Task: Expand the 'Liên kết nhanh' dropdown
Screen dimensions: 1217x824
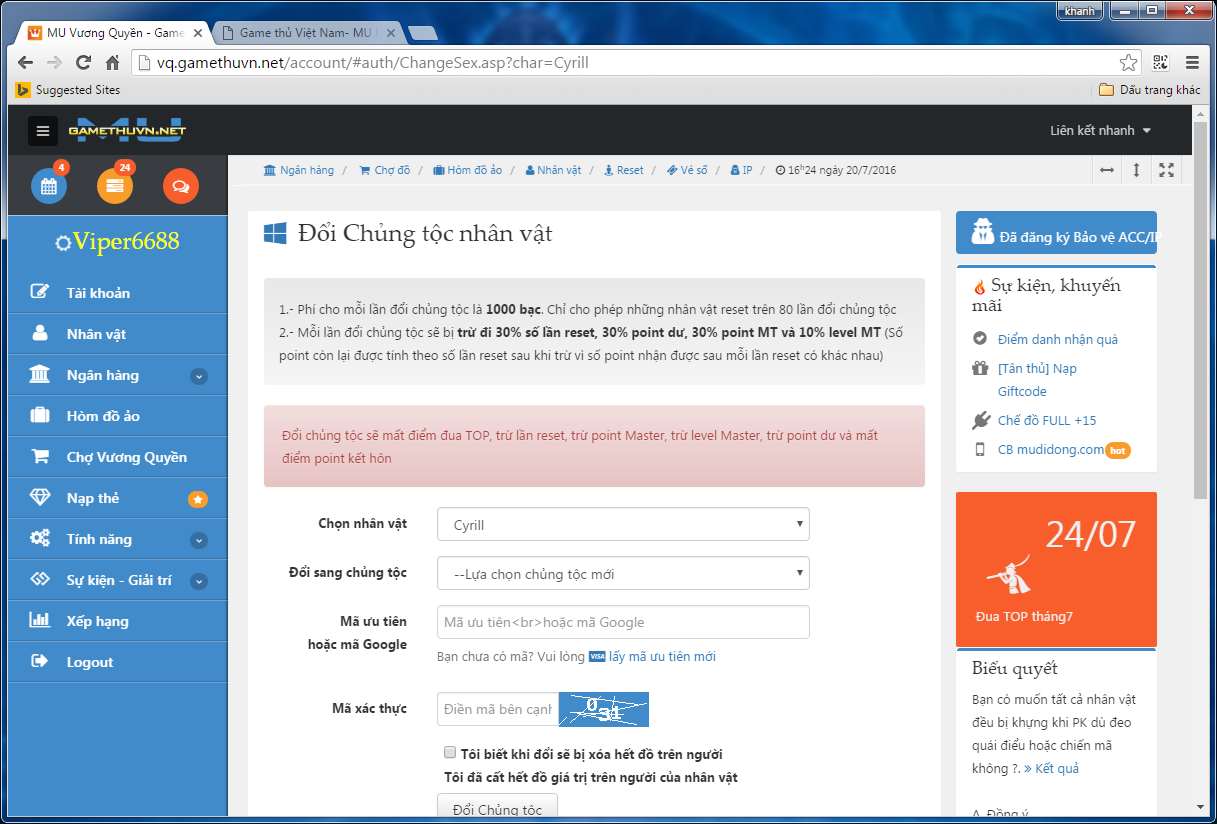Action: 1100,131
